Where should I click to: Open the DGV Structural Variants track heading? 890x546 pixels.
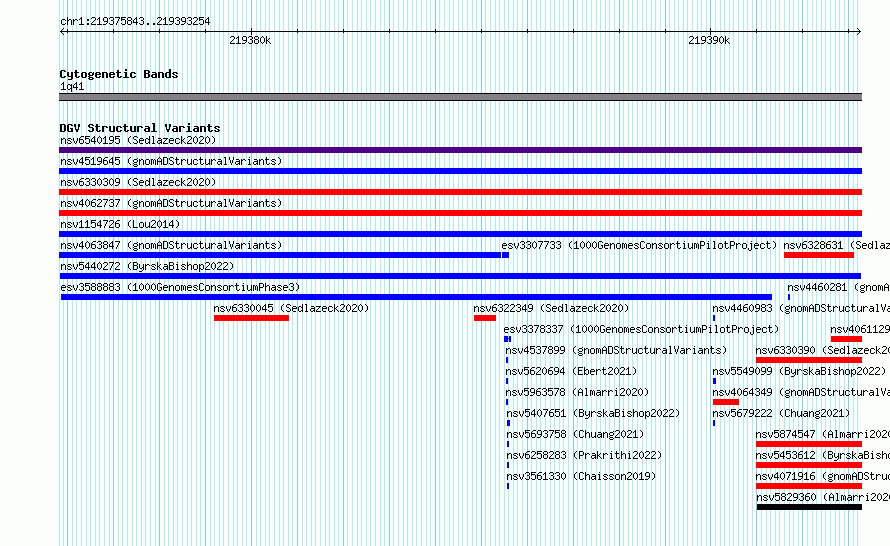pos(140,128)
